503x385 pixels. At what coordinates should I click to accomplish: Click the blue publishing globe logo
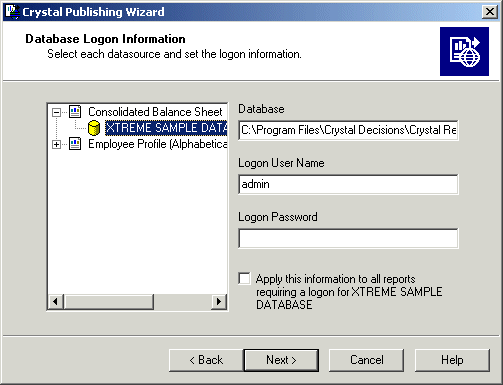tap(464, 52)
